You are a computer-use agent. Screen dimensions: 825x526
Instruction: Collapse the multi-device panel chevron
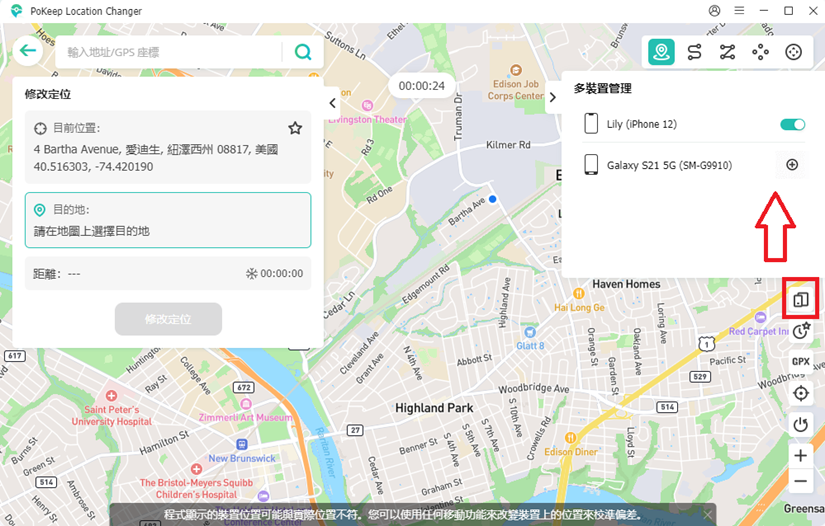pyautogui.click(x=552, y=97)
